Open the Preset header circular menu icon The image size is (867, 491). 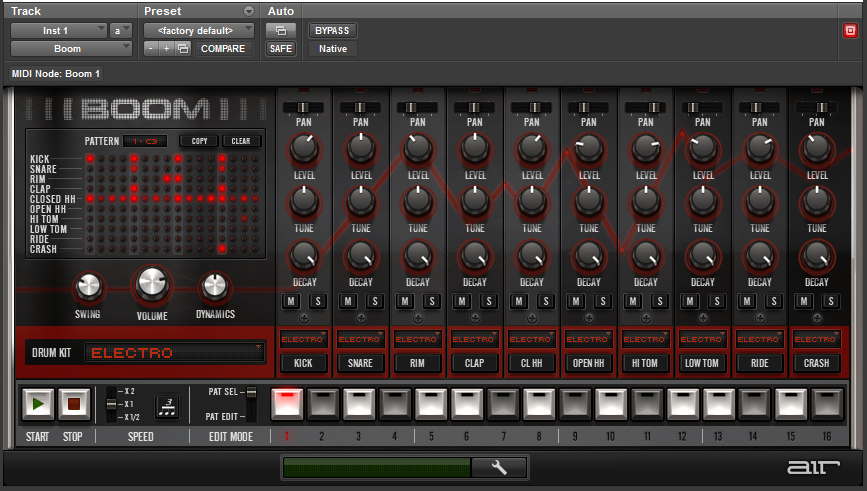pyautogui.click(x=249, y=11)
